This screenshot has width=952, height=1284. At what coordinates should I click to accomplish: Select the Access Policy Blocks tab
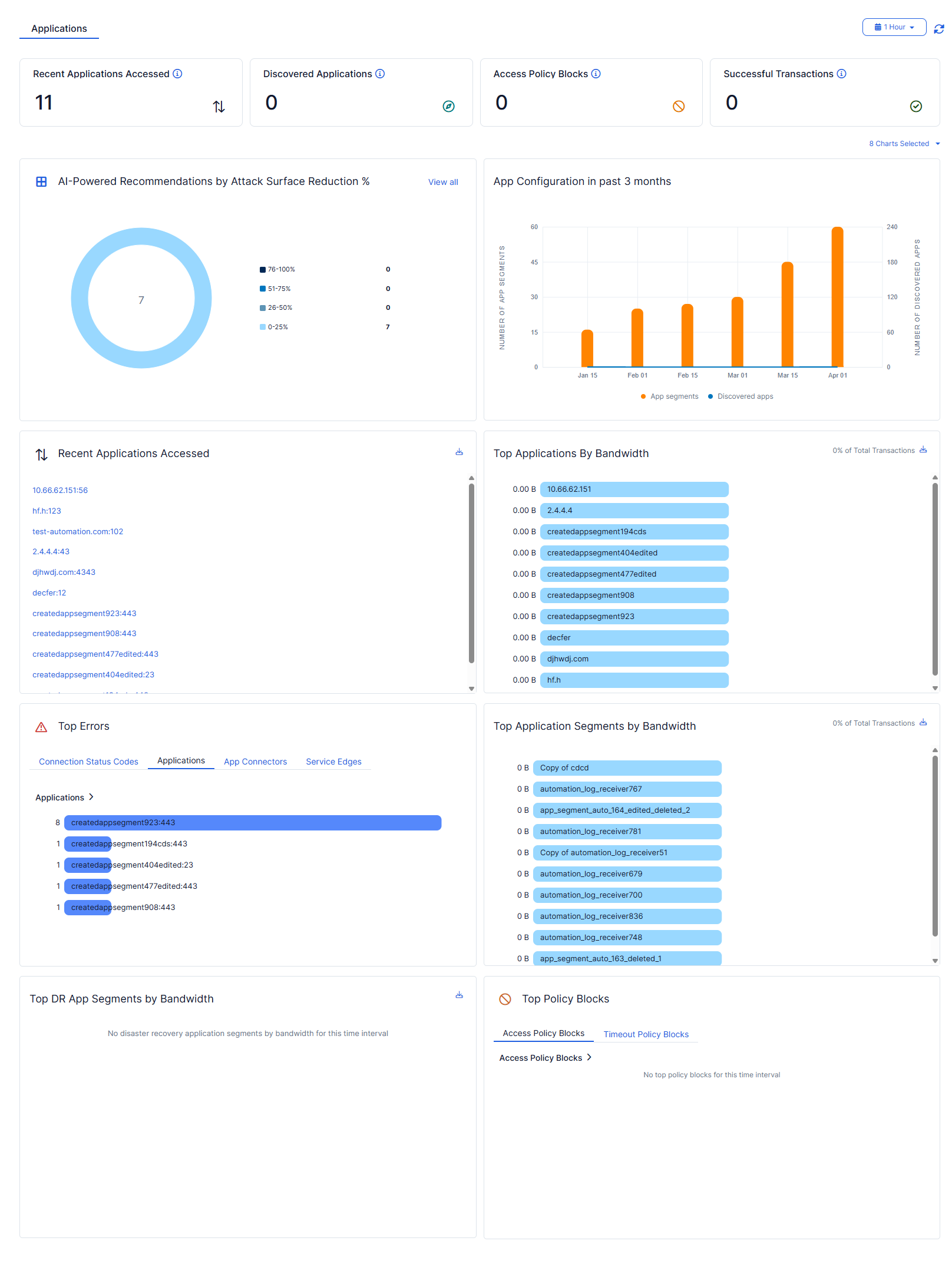[x=543, y=1034]
